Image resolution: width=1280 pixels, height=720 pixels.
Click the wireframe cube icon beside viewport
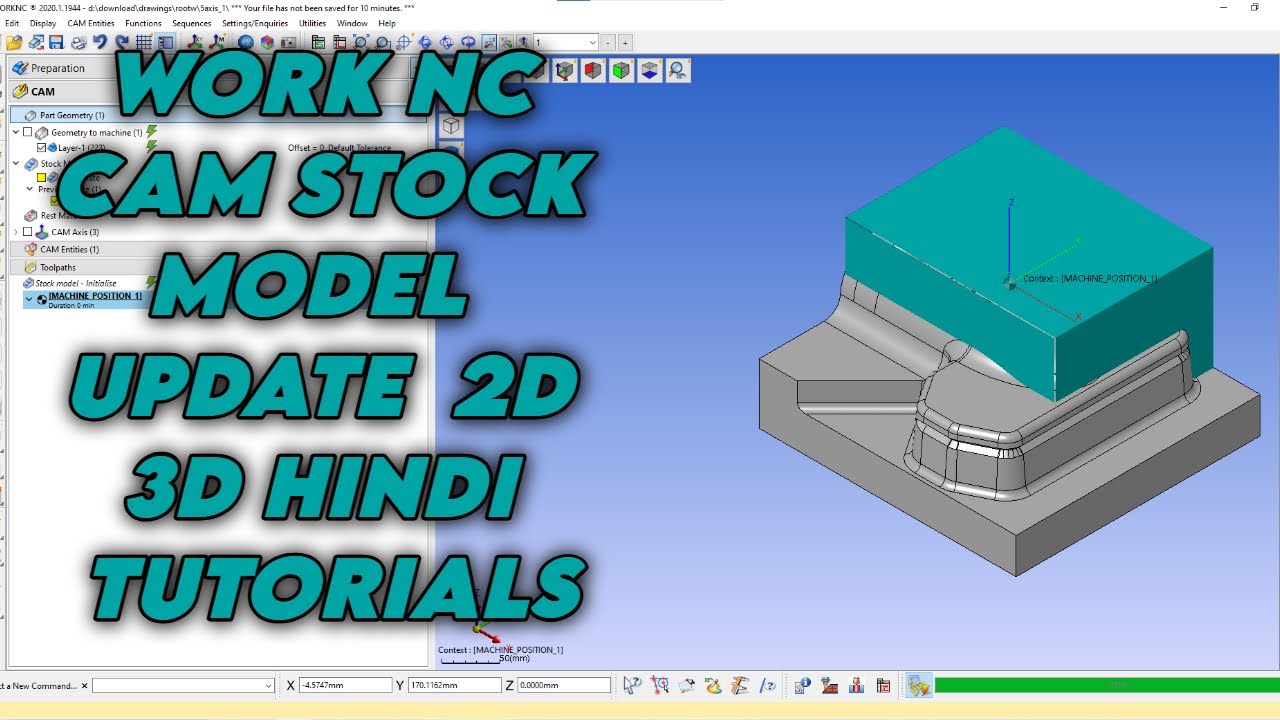coord(451,126)
